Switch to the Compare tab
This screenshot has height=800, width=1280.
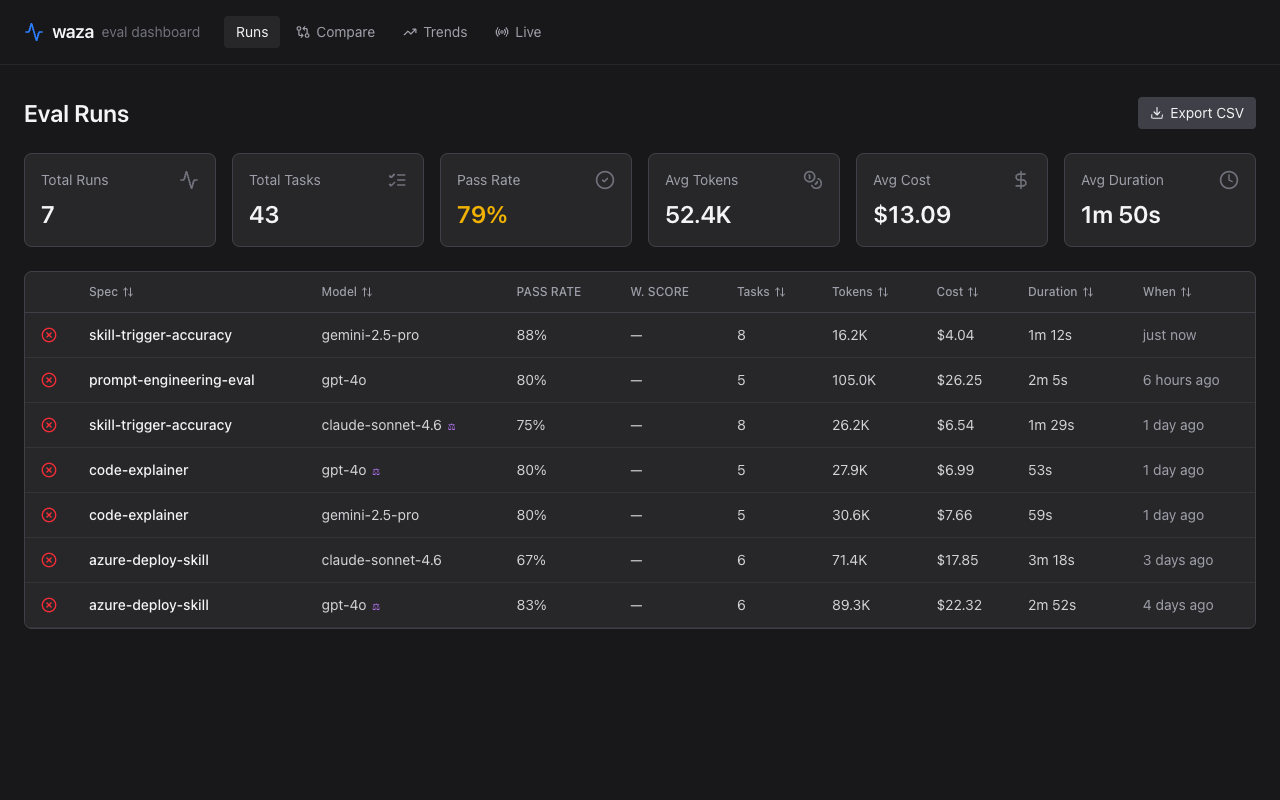[x=336, y=32]
